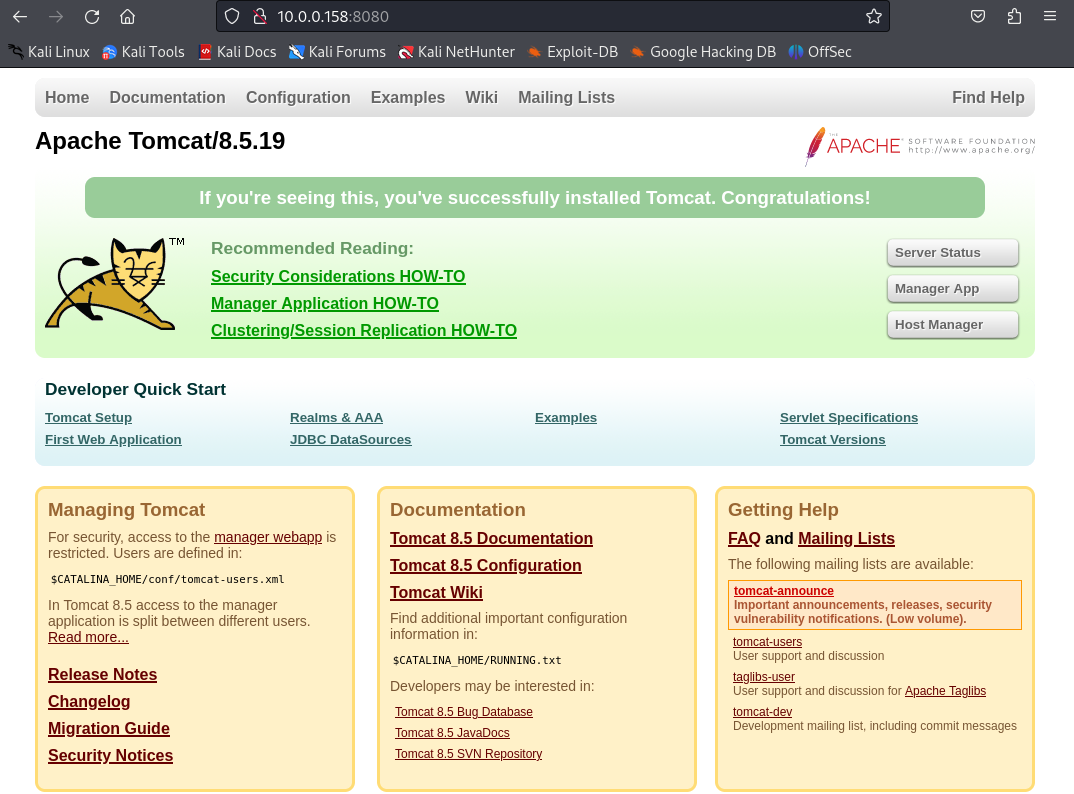The height and width of the screenshot is (794, 1074).
Task: Open Exploit-DB bookmark
Action: pyautogui.click(x=573, y=52)
